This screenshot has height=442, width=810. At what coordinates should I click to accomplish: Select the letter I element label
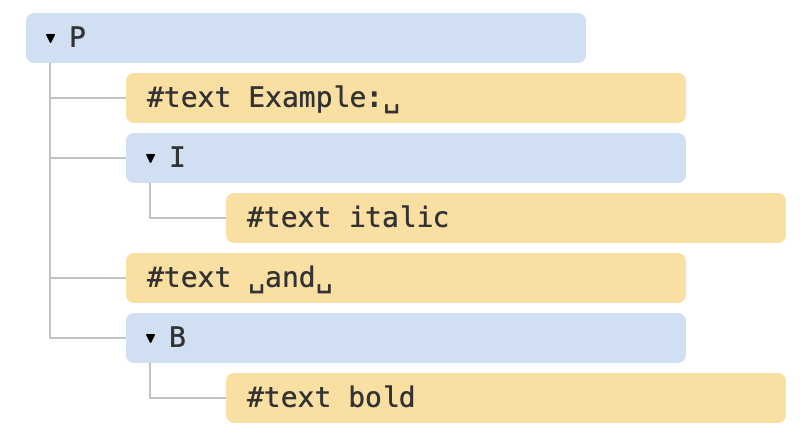(x=177, y=157)
